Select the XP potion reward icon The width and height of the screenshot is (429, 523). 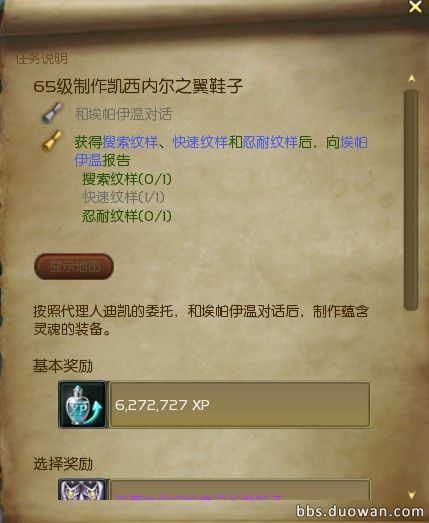point(82,405)
